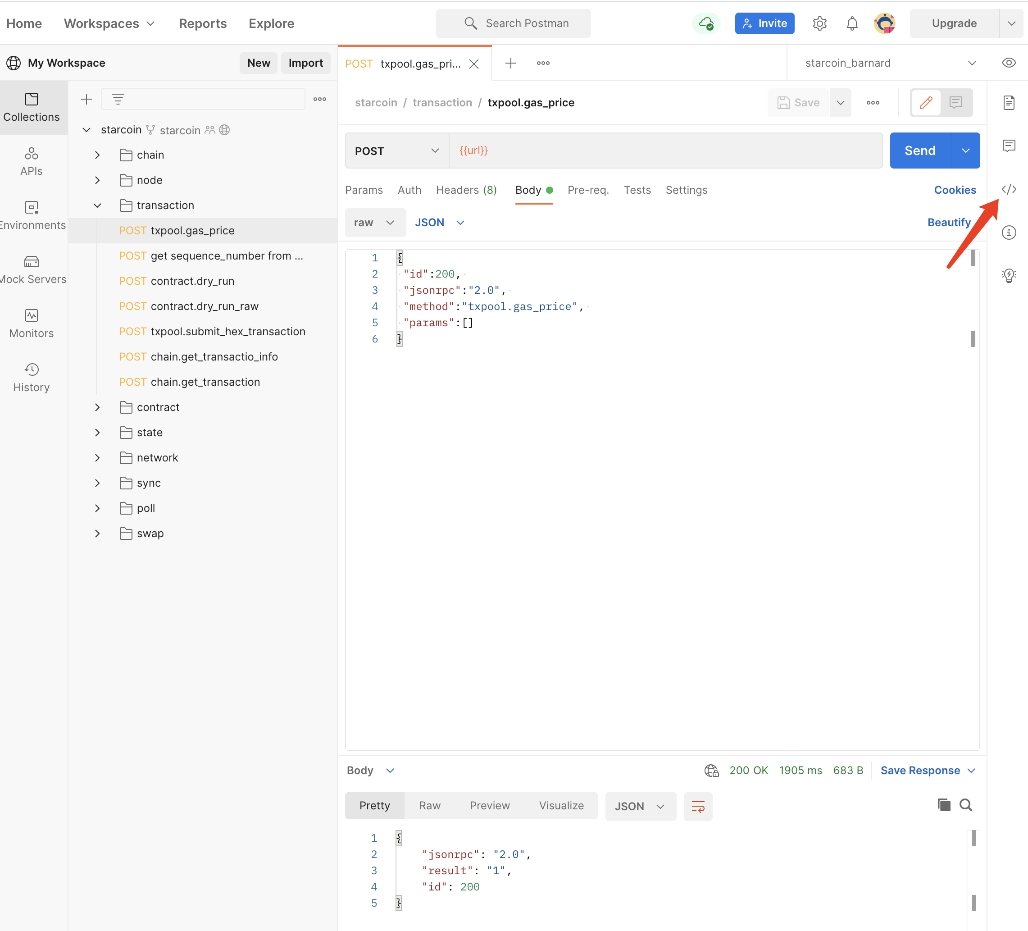This screenshot has height=931, width=1028.
Task: Switch to the Raw response view
Action: pos(430,805)
